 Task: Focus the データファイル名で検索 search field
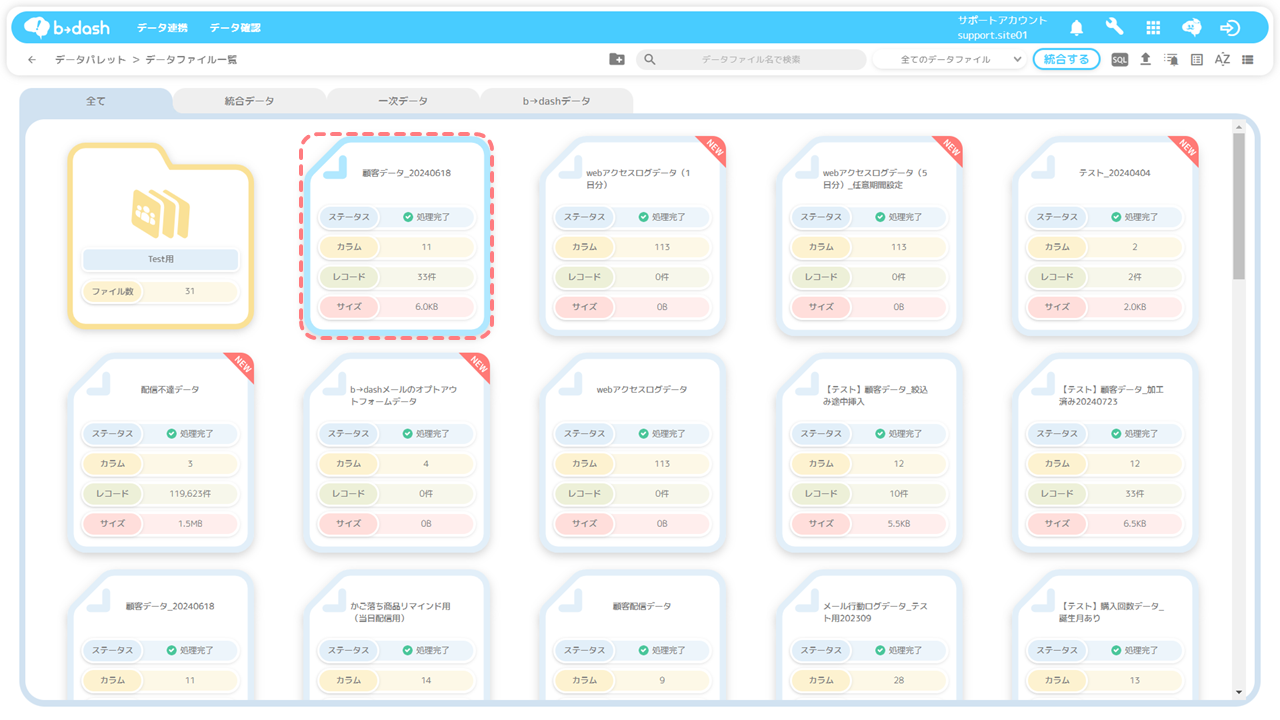tap(751, 60)
